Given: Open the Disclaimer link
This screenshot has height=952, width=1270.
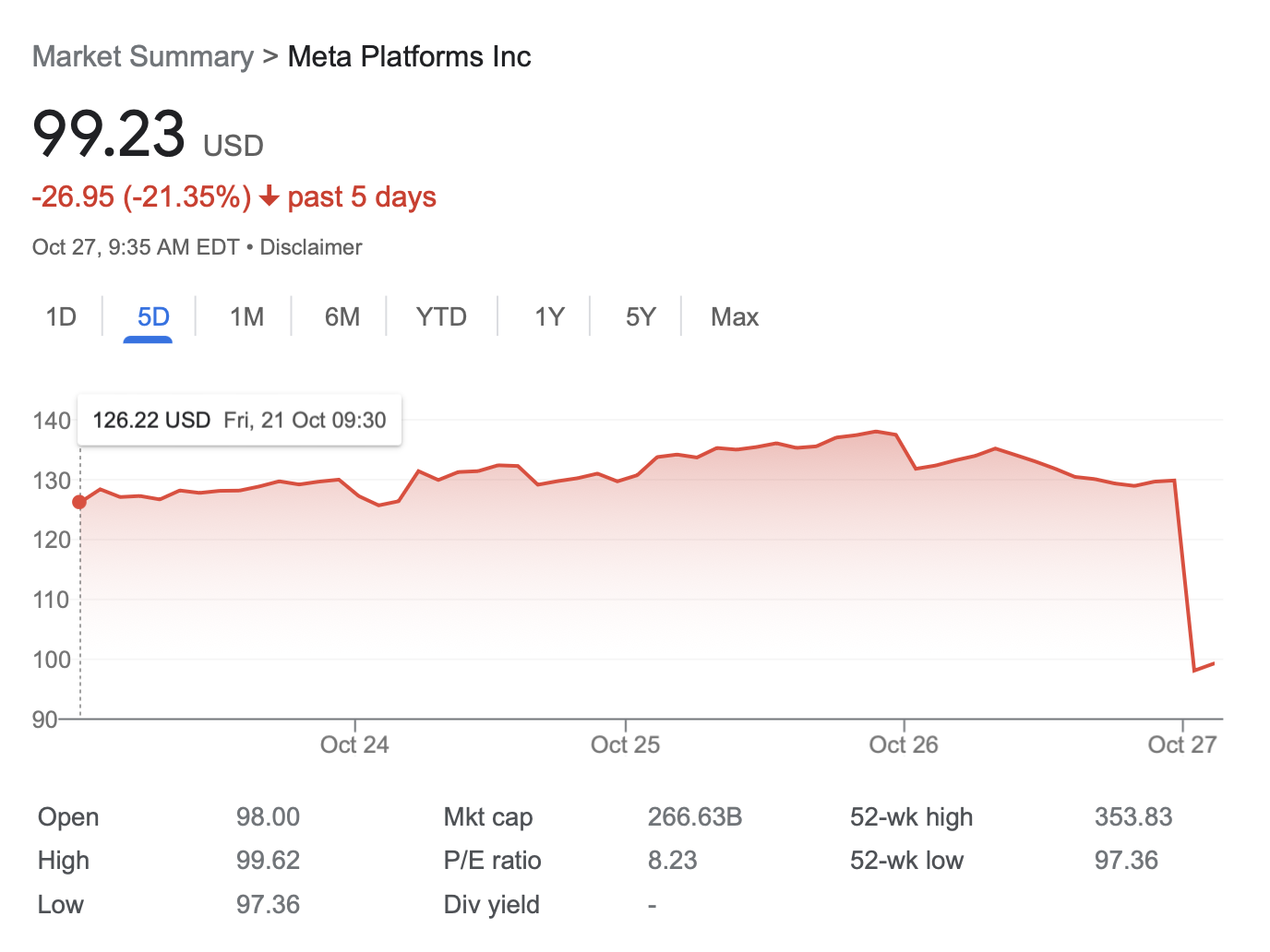Looking at the screenshot, I should click(311, 247).
